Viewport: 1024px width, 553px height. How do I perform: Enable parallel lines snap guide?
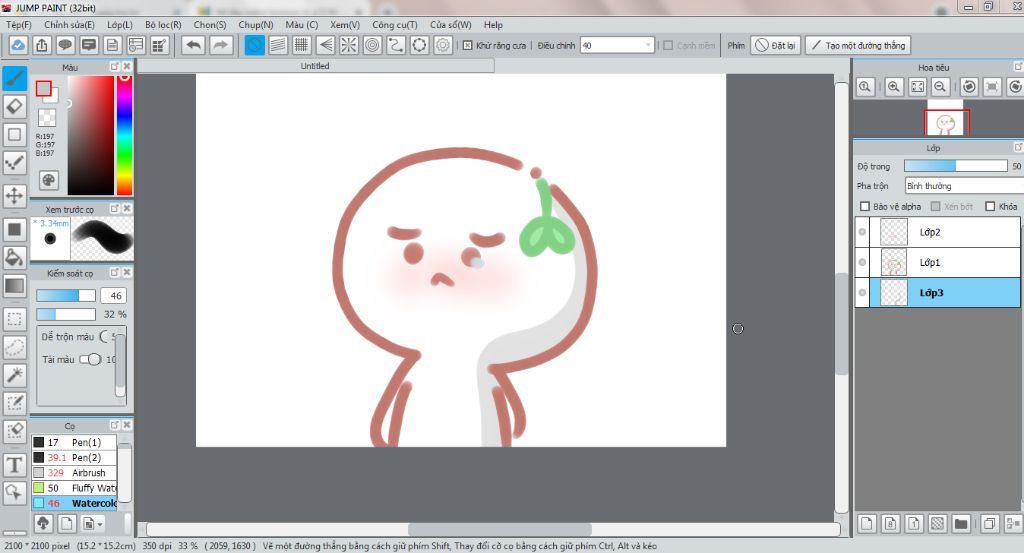click(278, 45)
